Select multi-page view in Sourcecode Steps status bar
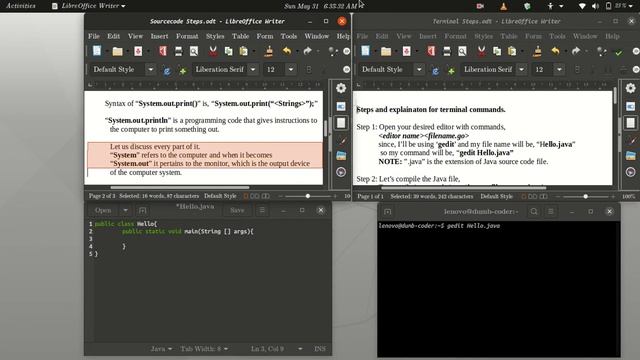 [255, 196]
